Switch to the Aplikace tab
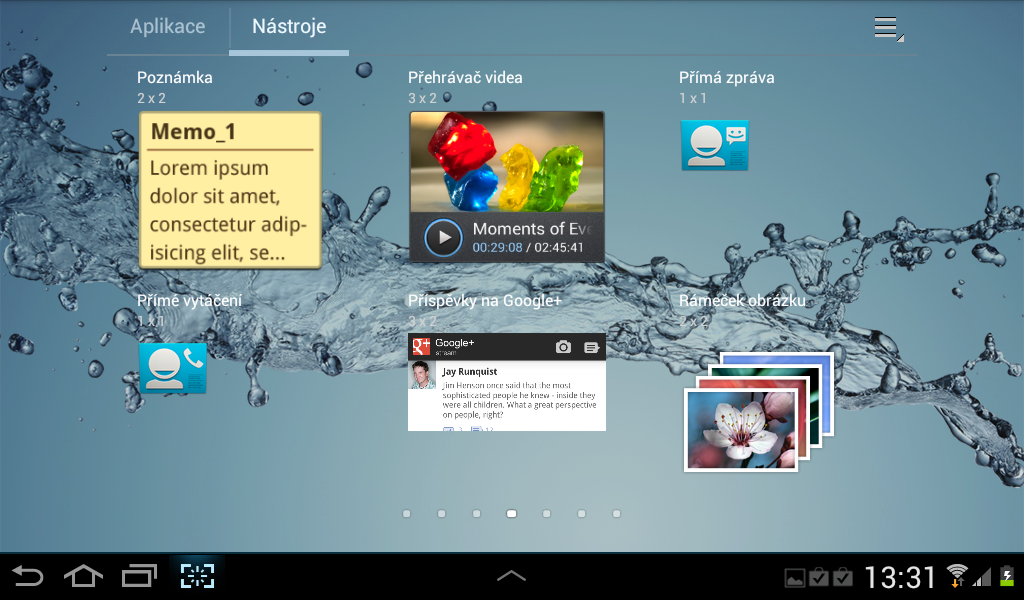This screenshot has height=600, width=1024. pos(167,27)
